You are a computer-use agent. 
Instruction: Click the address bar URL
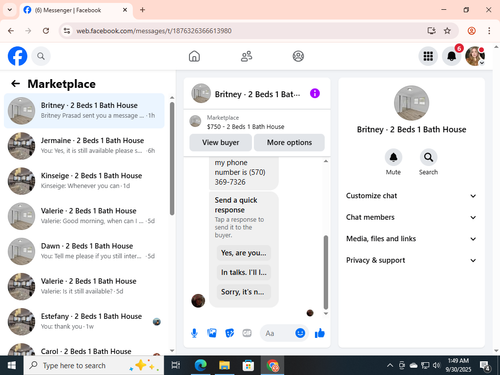(154, 31)
